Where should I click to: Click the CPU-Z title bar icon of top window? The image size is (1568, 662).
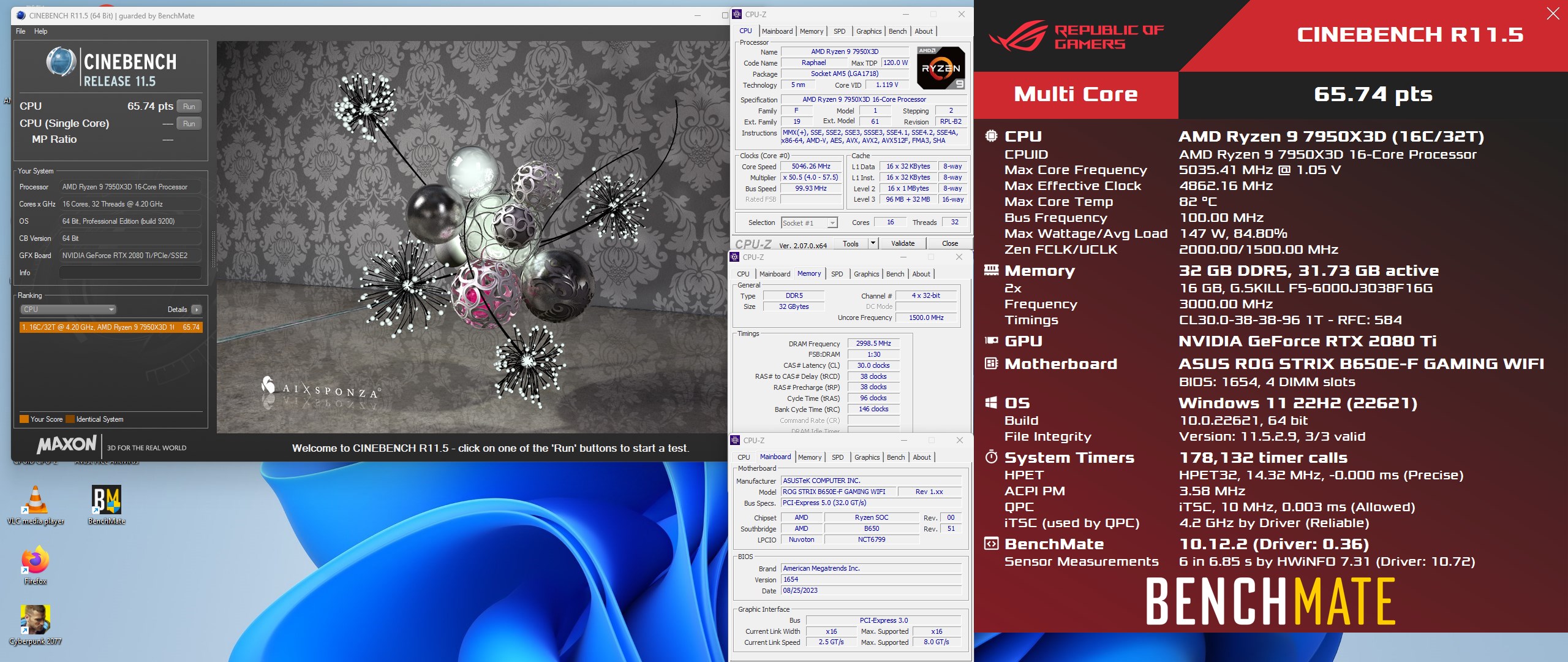point(737,14)
